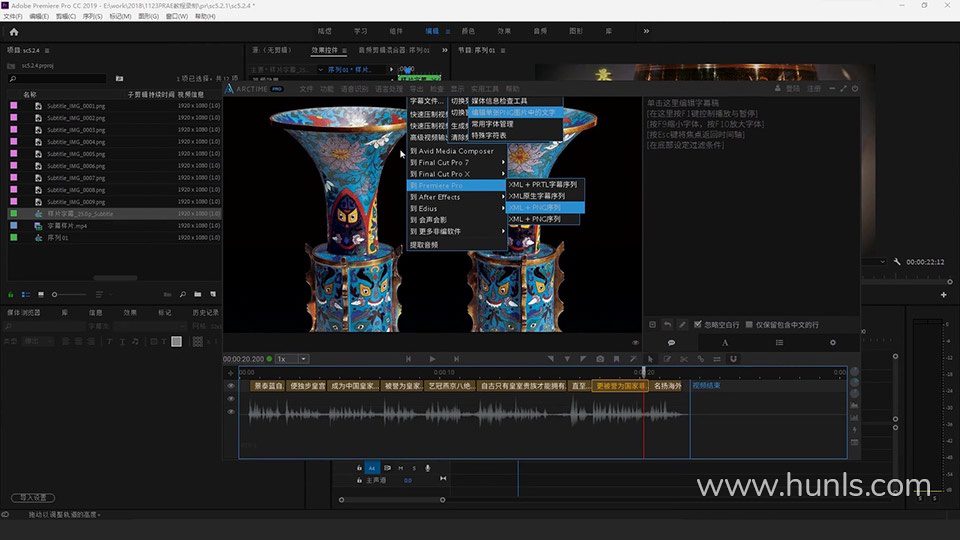Check the 仅保留包含中文的行 checkbox

[750, 325]
